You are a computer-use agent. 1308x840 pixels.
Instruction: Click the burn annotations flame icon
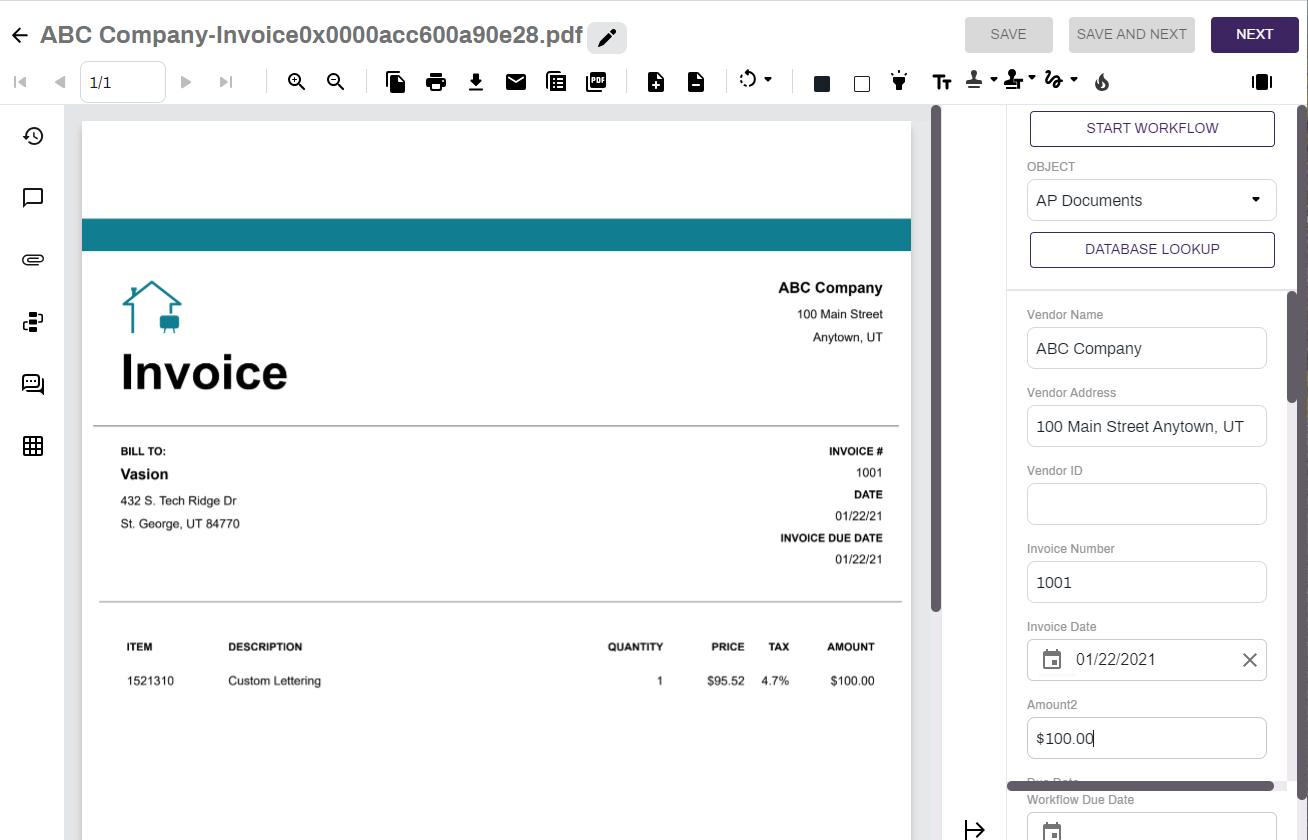[1102, 82]
